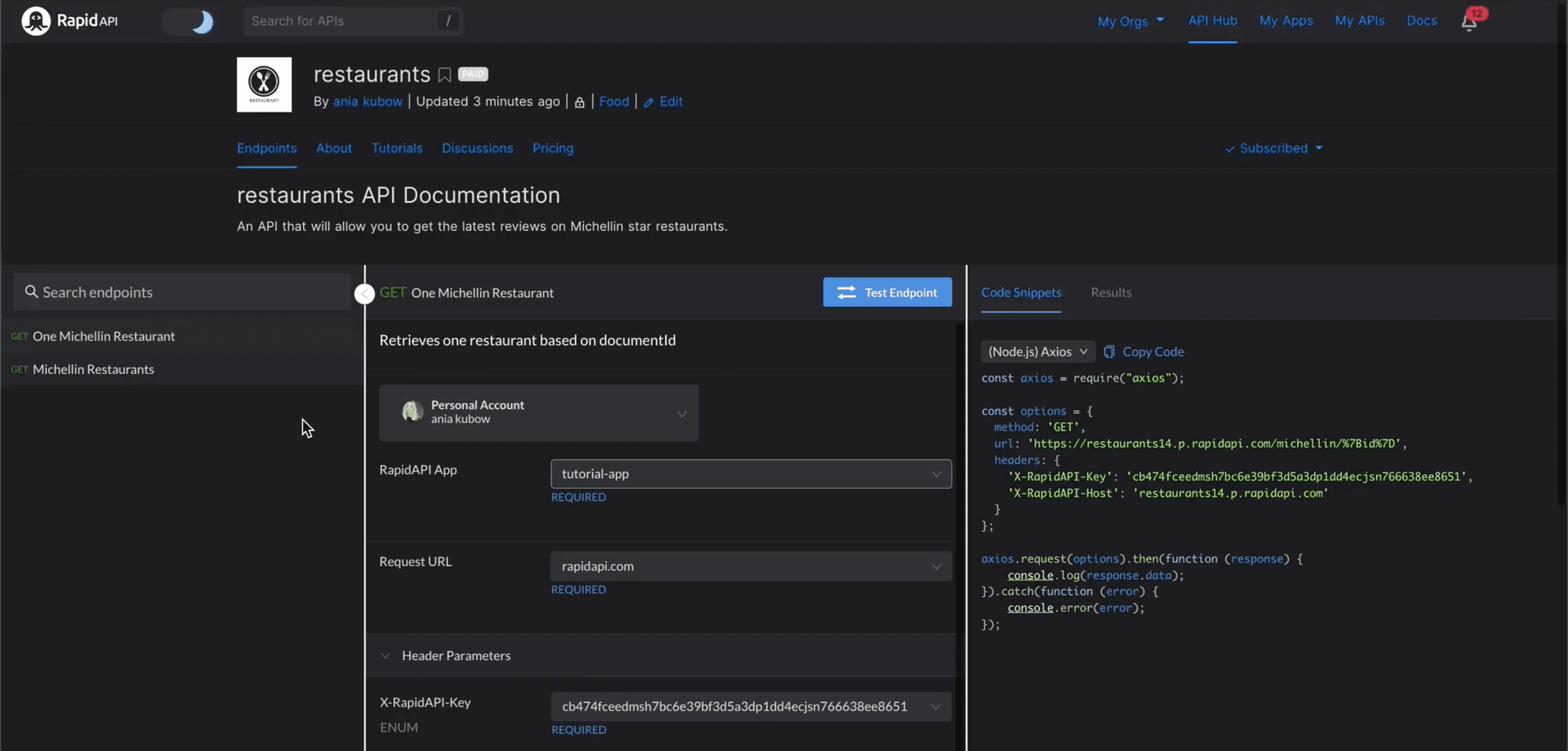1568x751 pixels.
Task: Open the Food category link
Action: 614,102
